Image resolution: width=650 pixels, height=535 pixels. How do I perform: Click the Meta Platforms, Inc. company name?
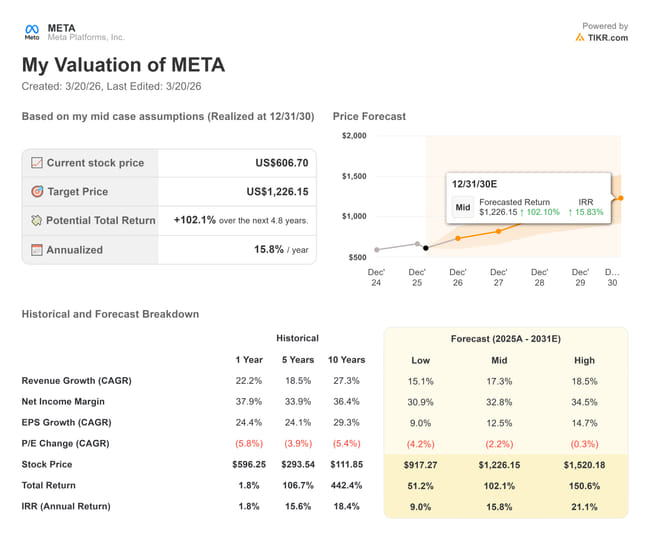pyautogui.click(x=86, y=38)
